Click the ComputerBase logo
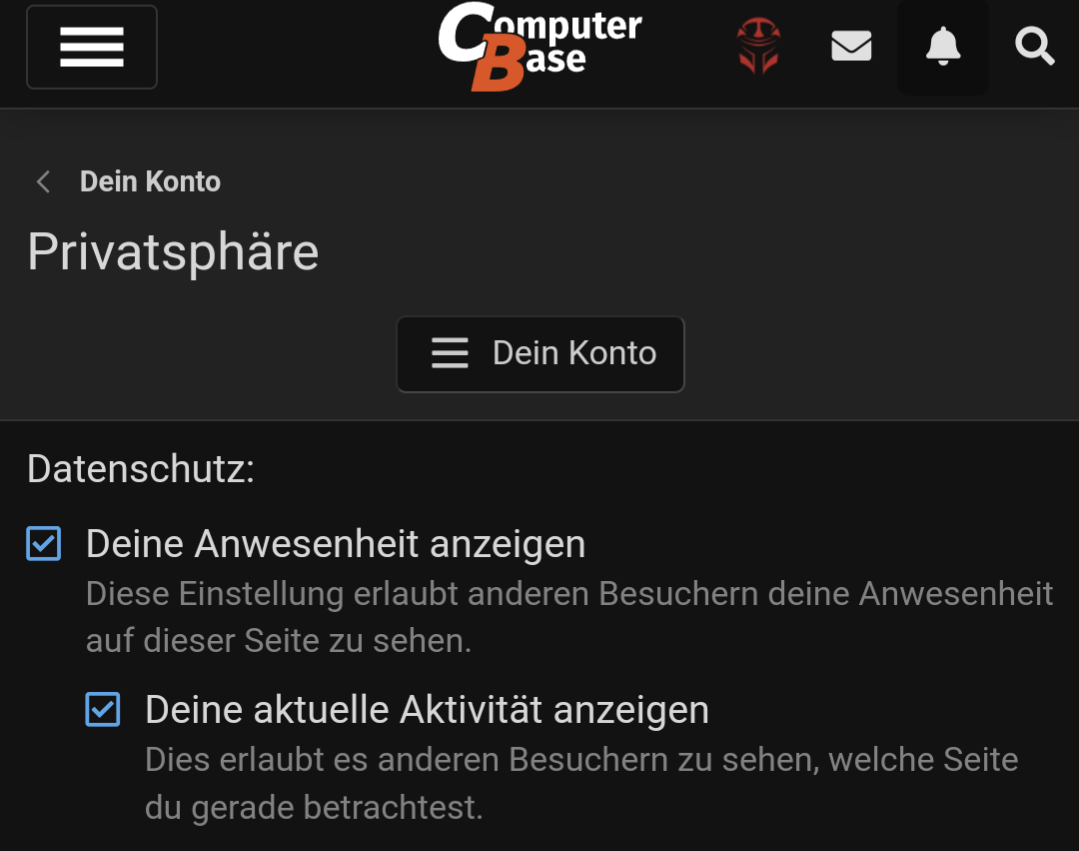 pos(540,45)
